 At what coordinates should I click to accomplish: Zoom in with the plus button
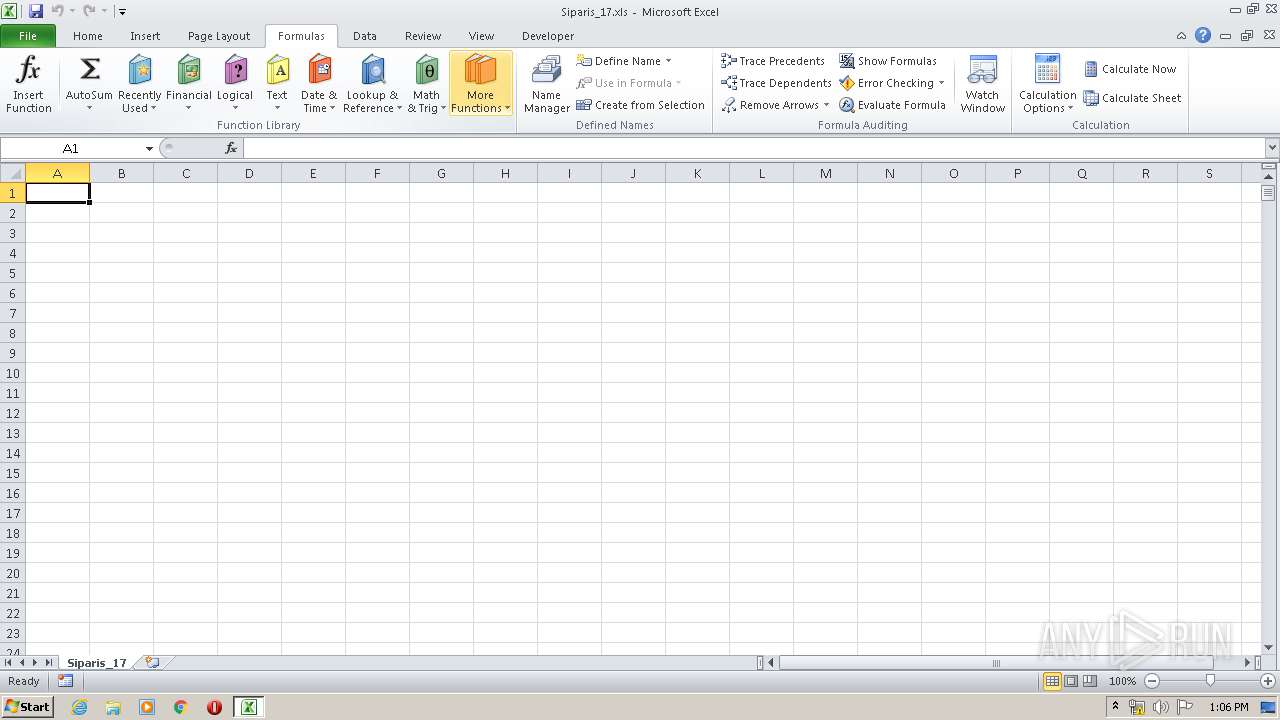click(1268, 681)
